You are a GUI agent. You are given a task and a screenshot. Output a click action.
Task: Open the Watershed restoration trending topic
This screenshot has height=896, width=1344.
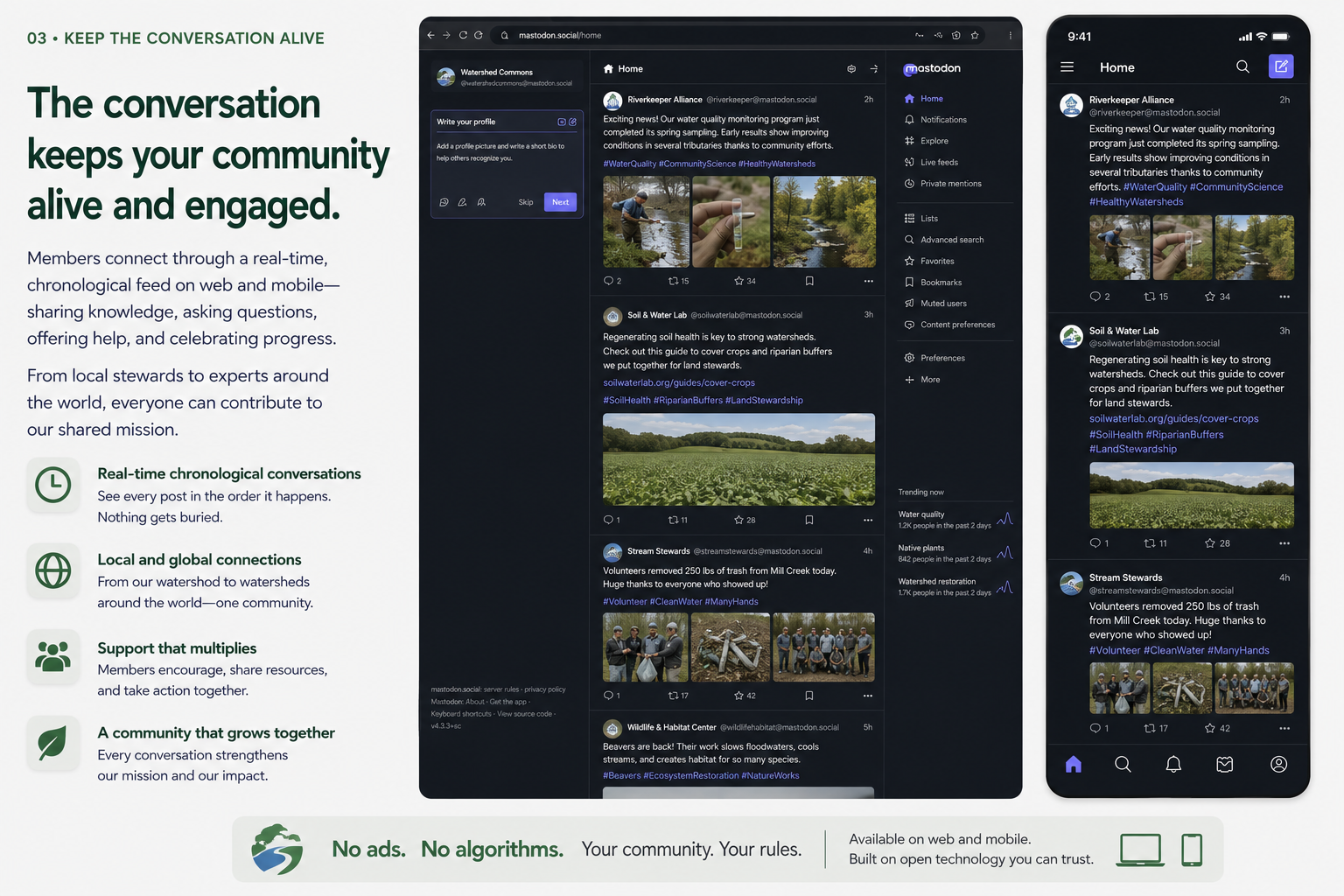tap(955, 586)
